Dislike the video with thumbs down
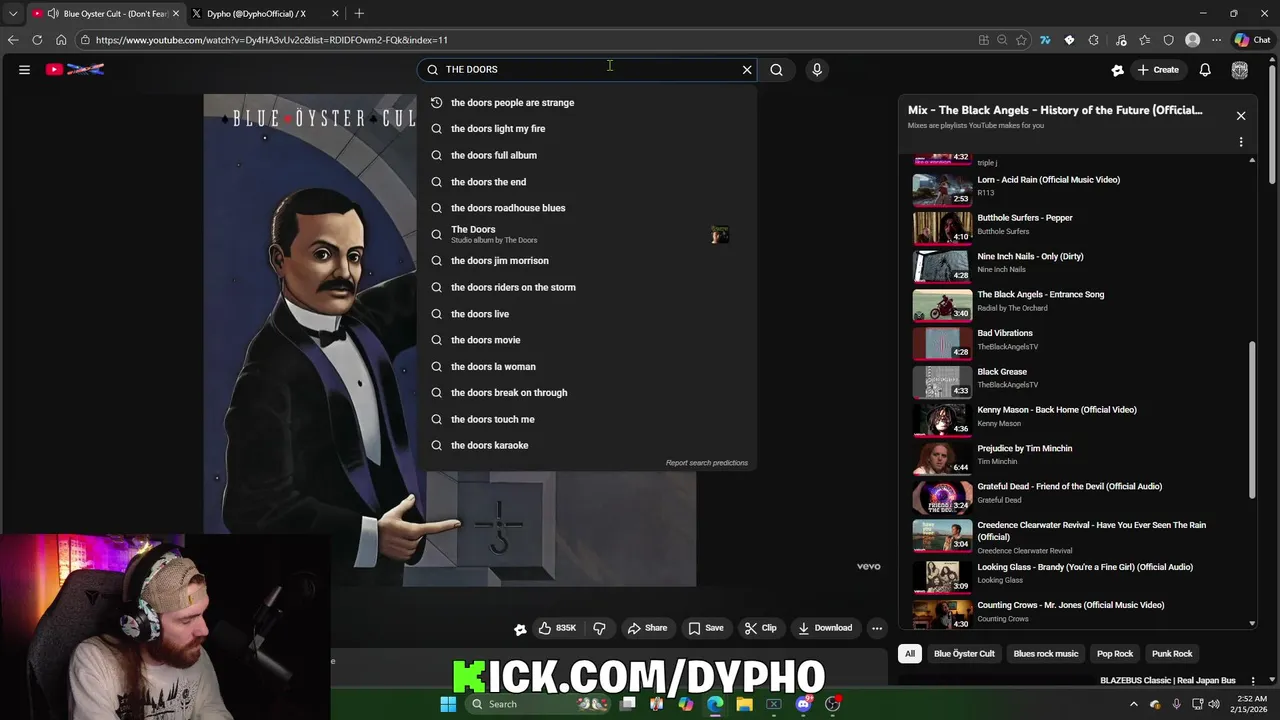 [599, 628]
